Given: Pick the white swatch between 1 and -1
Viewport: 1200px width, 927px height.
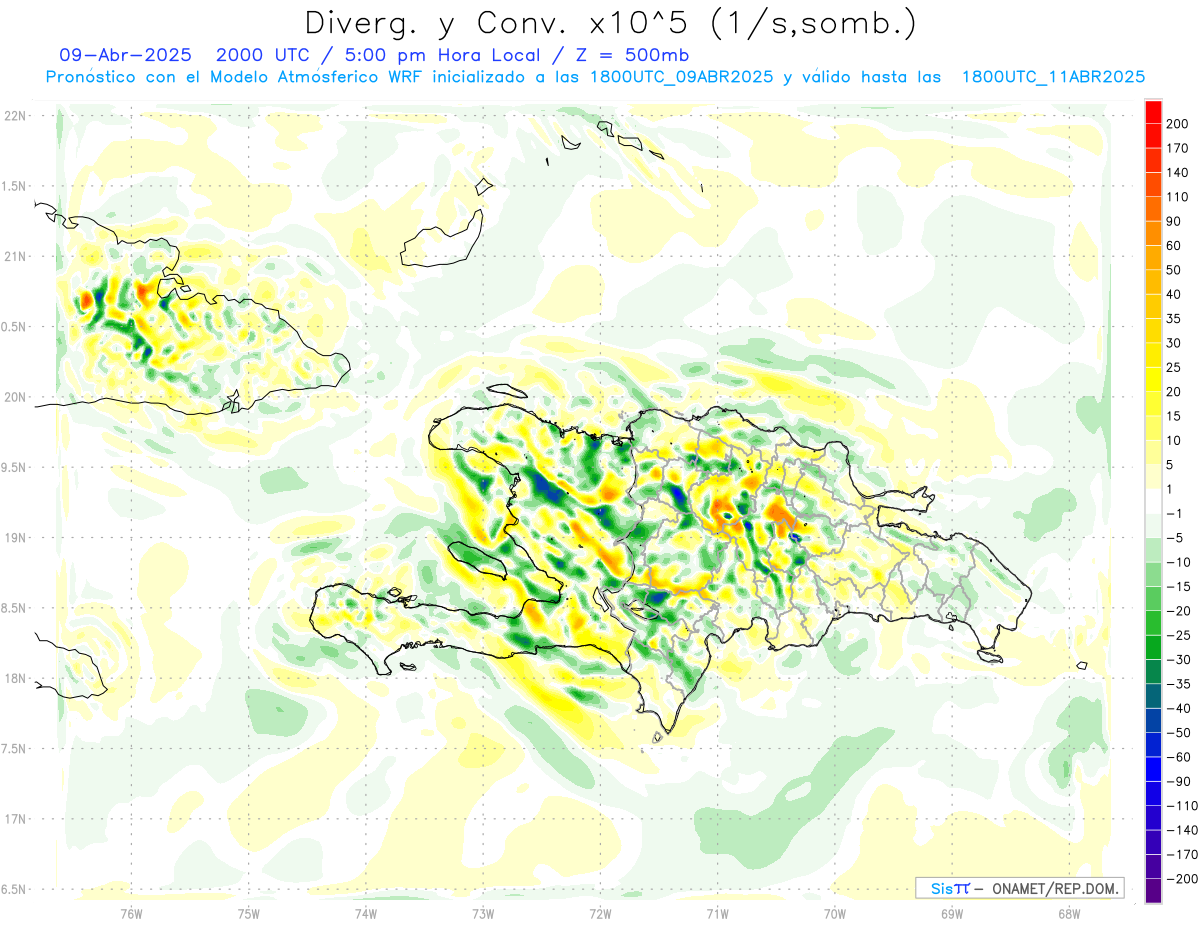Looking at the screenshot, I should click(x=1153, y=501).
